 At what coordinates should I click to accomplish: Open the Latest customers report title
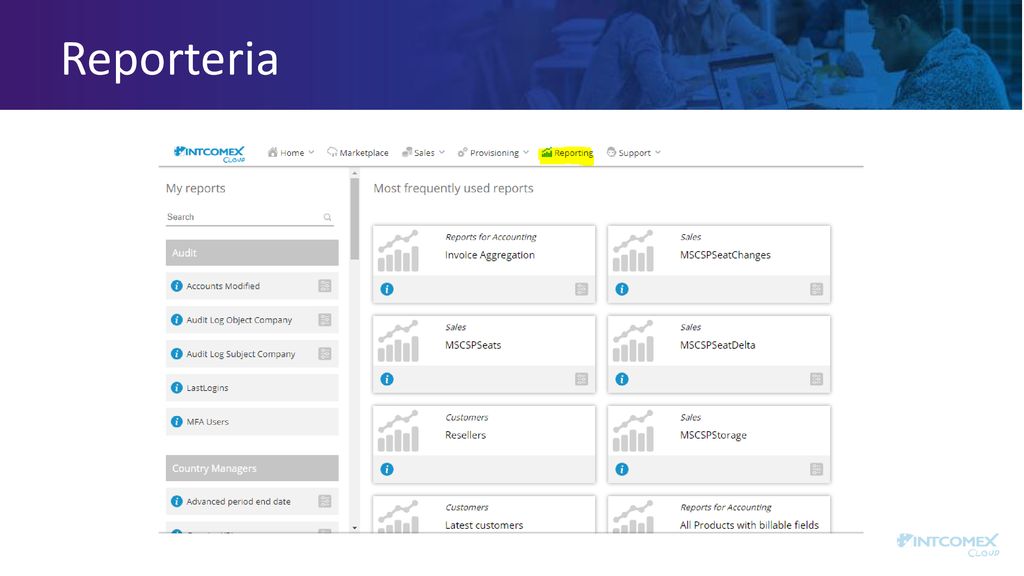(x=484, y=525)
